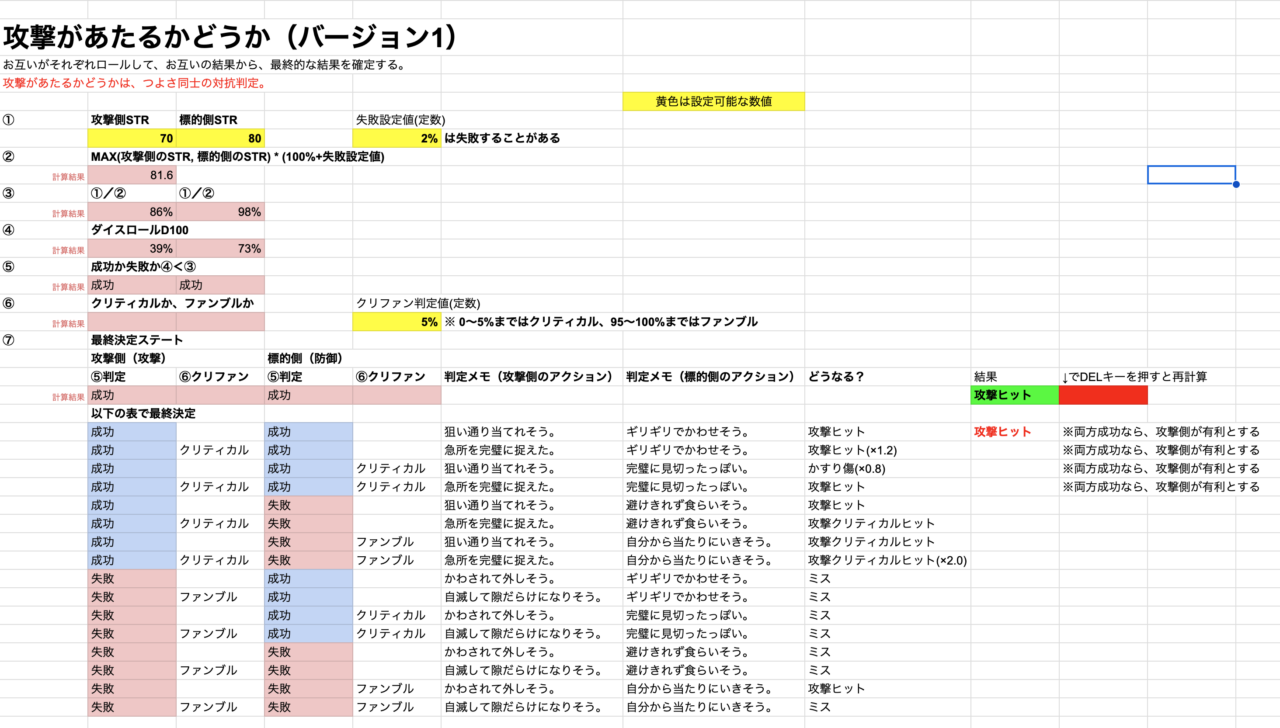Viewport: 1280px width, 728px height.
Task: Click the calculated result cell showing 81.6
Action: pos(132,175)
